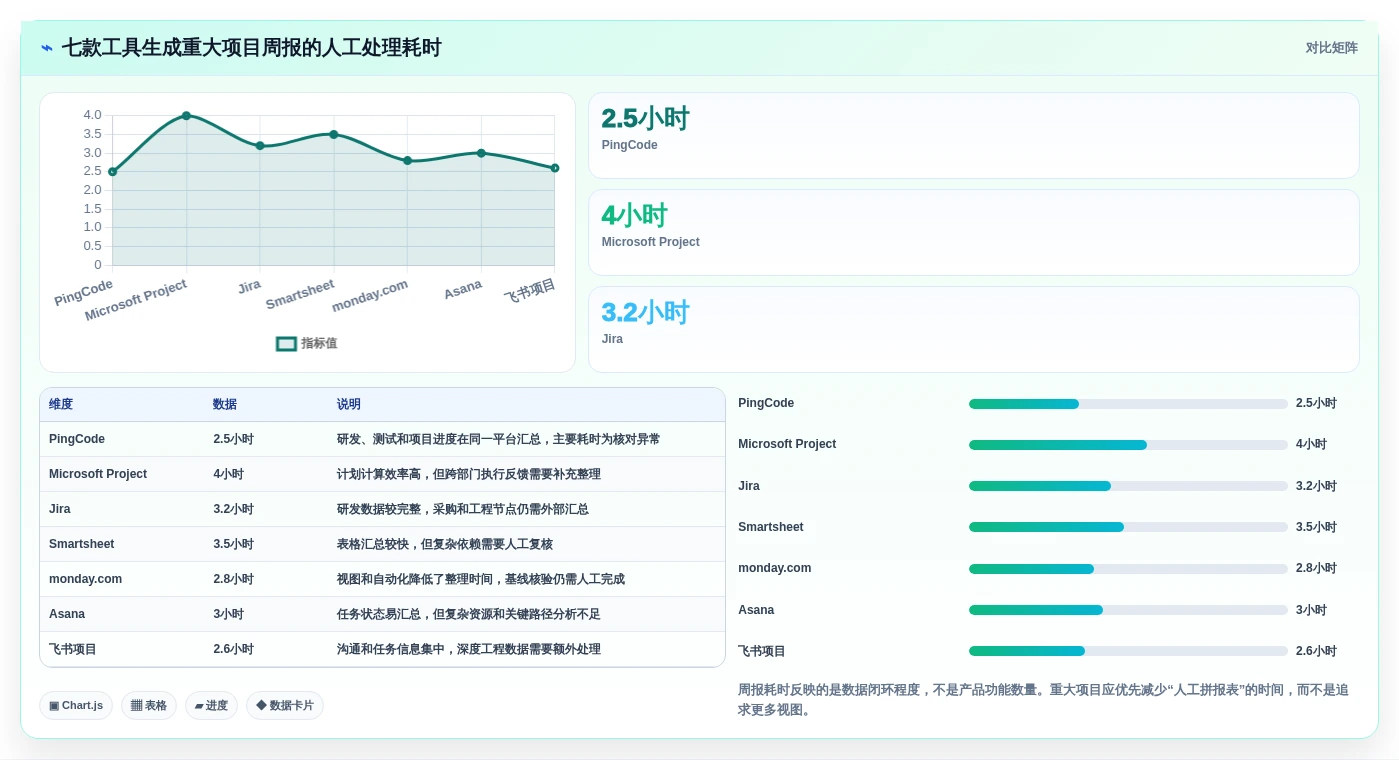Select the 飞书项目 data point on the line chart
This screenshot has height=760, width=1399.
click(x=555, y=168)
